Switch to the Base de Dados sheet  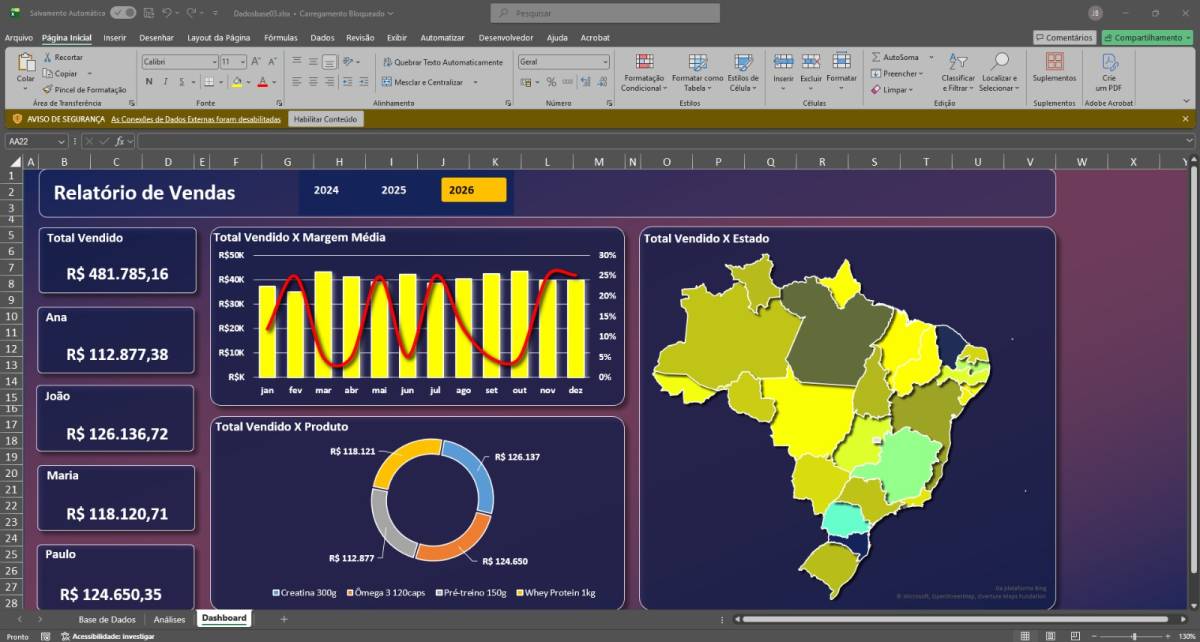point(107,619)
